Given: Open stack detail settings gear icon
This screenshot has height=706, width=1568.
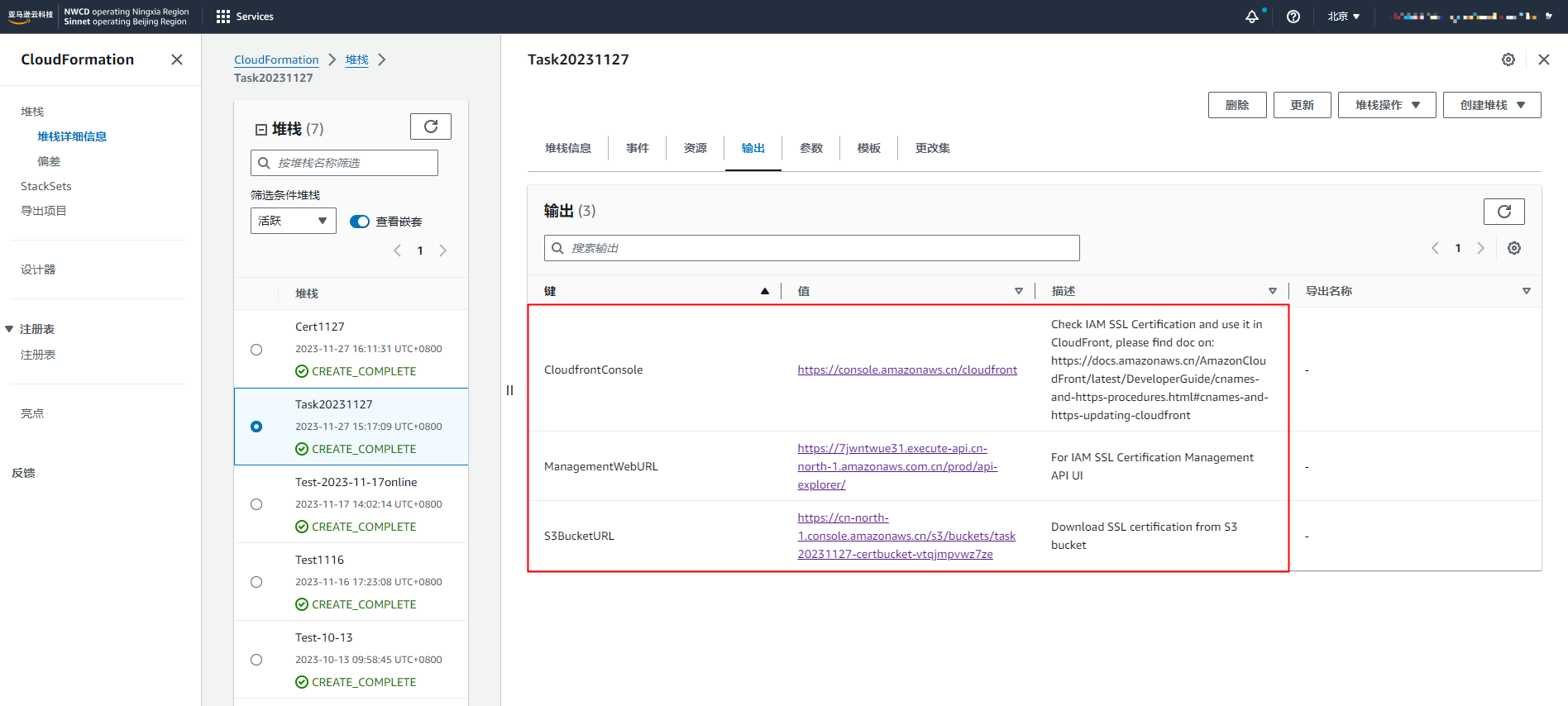Looking at the screenshot, I should click(1508, 60).
